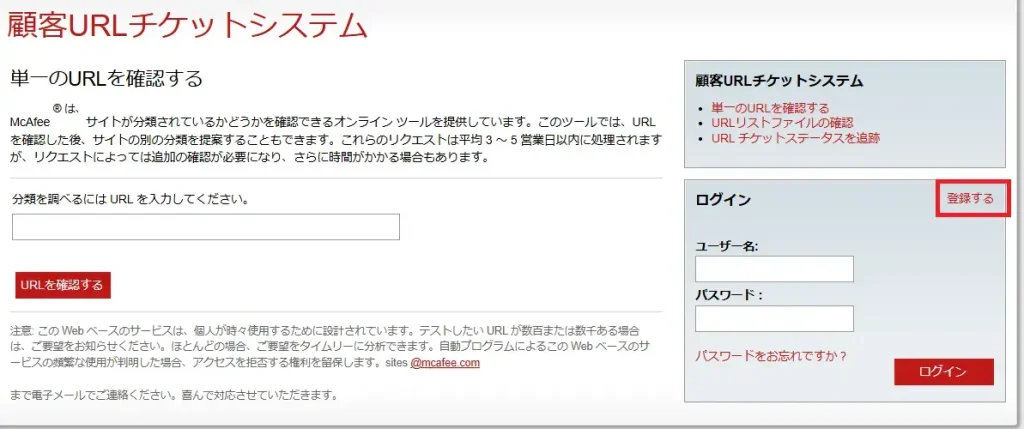Open the 単一のURLを確認する link
The height and width of the screenshot is (429, 1024).
coord(770,108)
